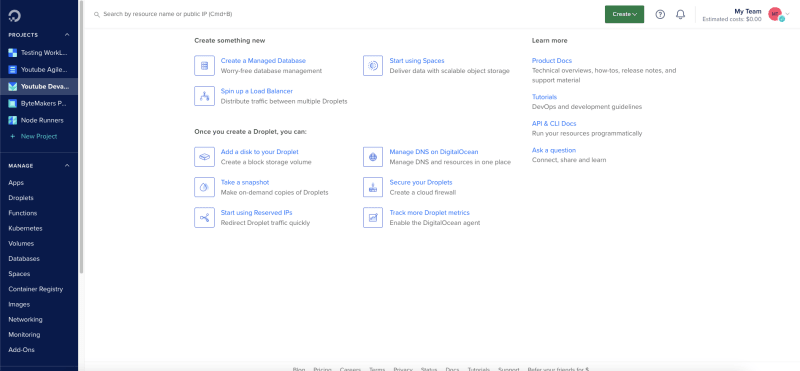
Task: Go to Functions in the sidebar
Action: click(x=22, y=213)
